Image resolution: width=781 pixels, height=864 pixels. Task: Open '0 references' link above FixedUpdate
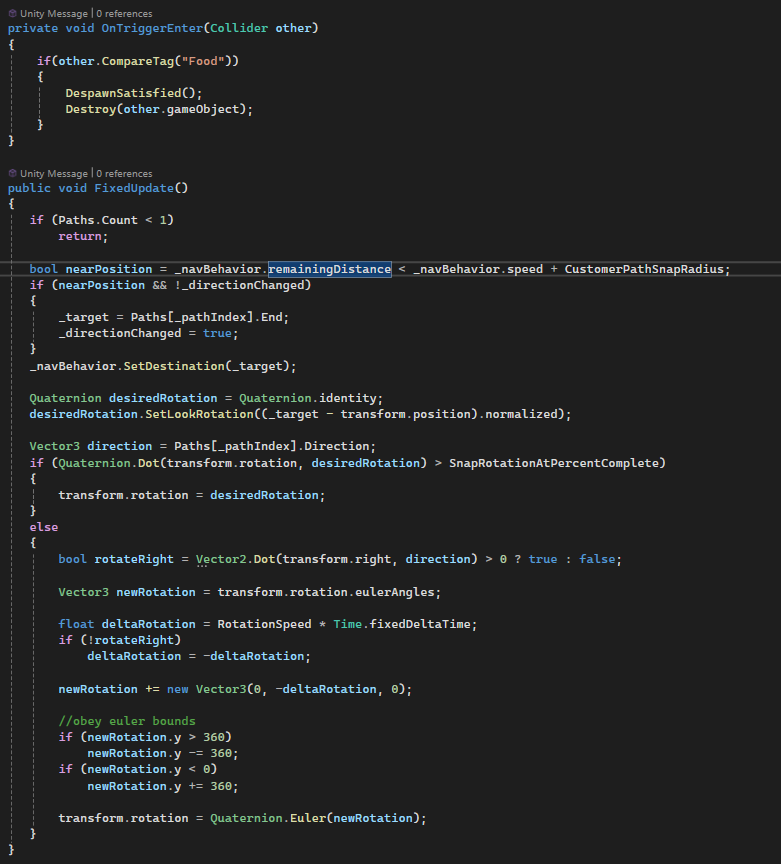coord(125,174)
